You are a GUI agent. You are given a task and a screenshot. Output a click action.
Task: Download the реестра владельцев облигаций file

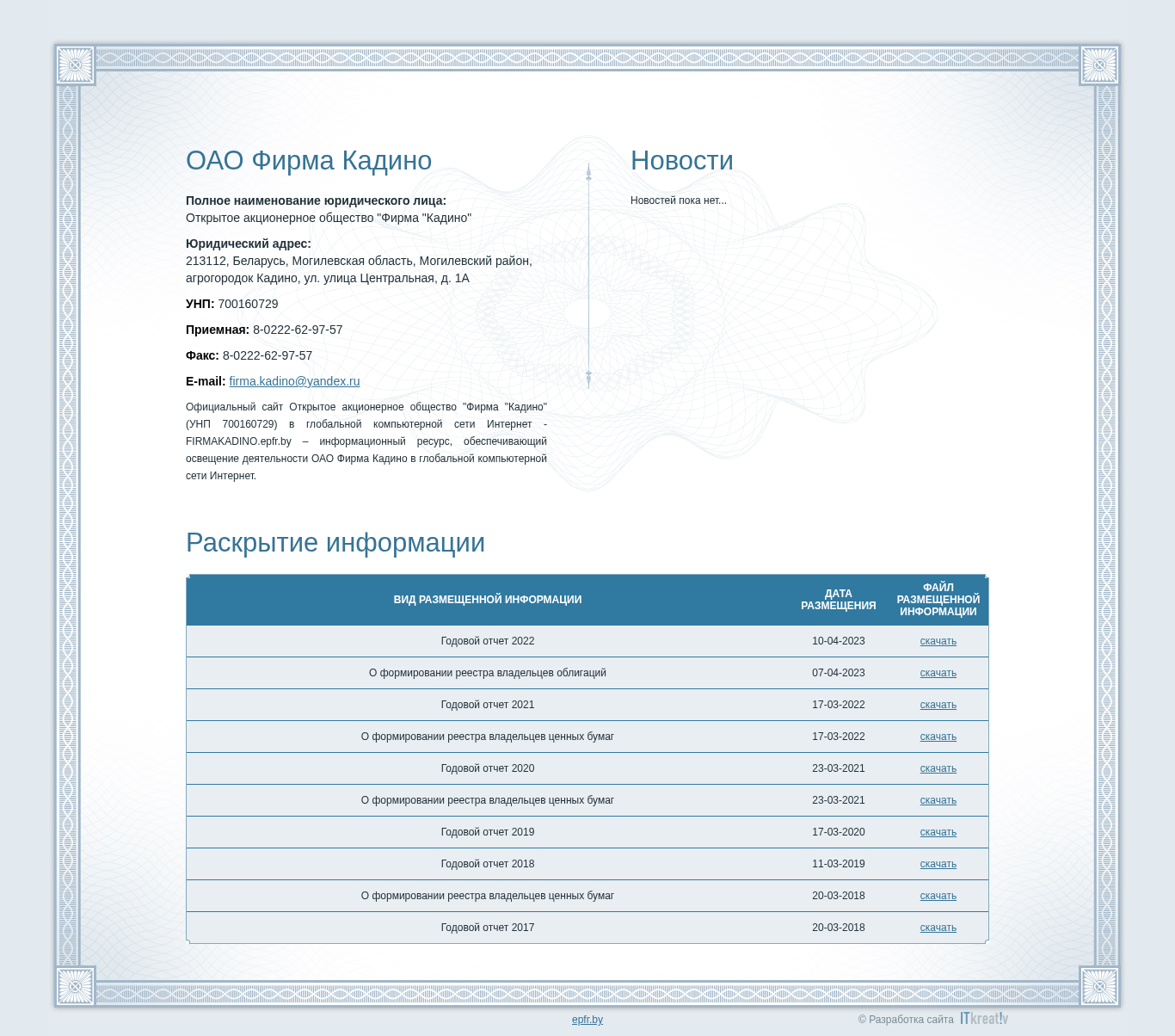click(x=938, y=673)
